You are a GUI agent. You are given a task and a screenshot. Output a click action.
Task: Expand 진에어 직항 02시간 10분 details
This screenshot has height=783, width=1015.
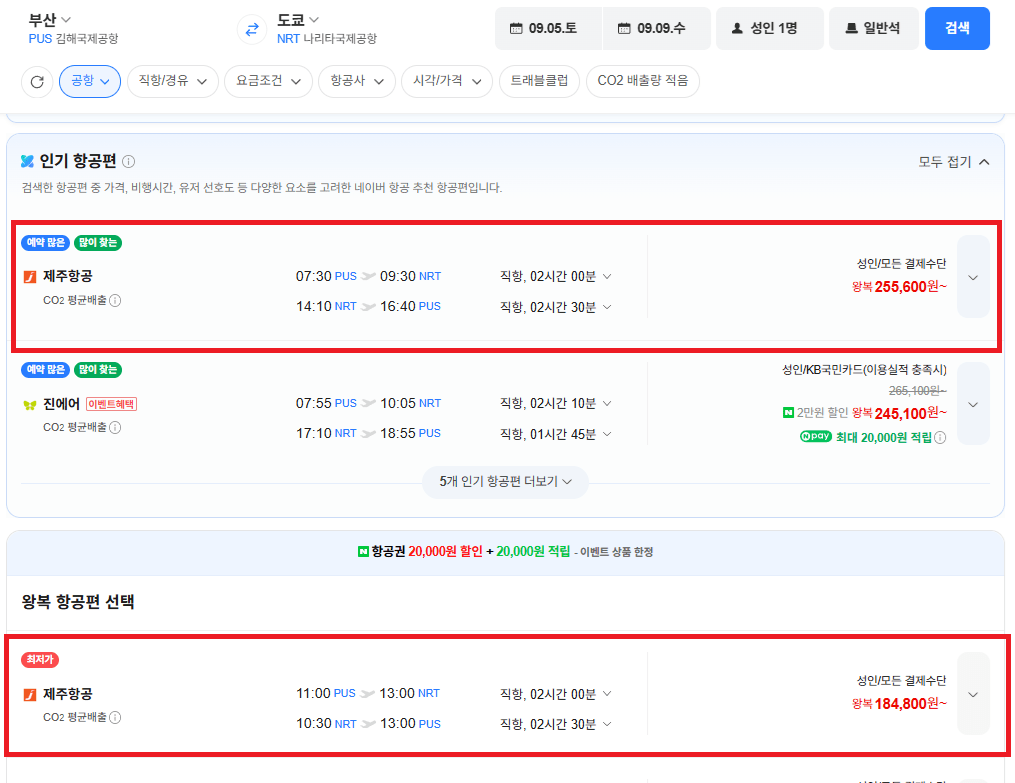[555, 403]
